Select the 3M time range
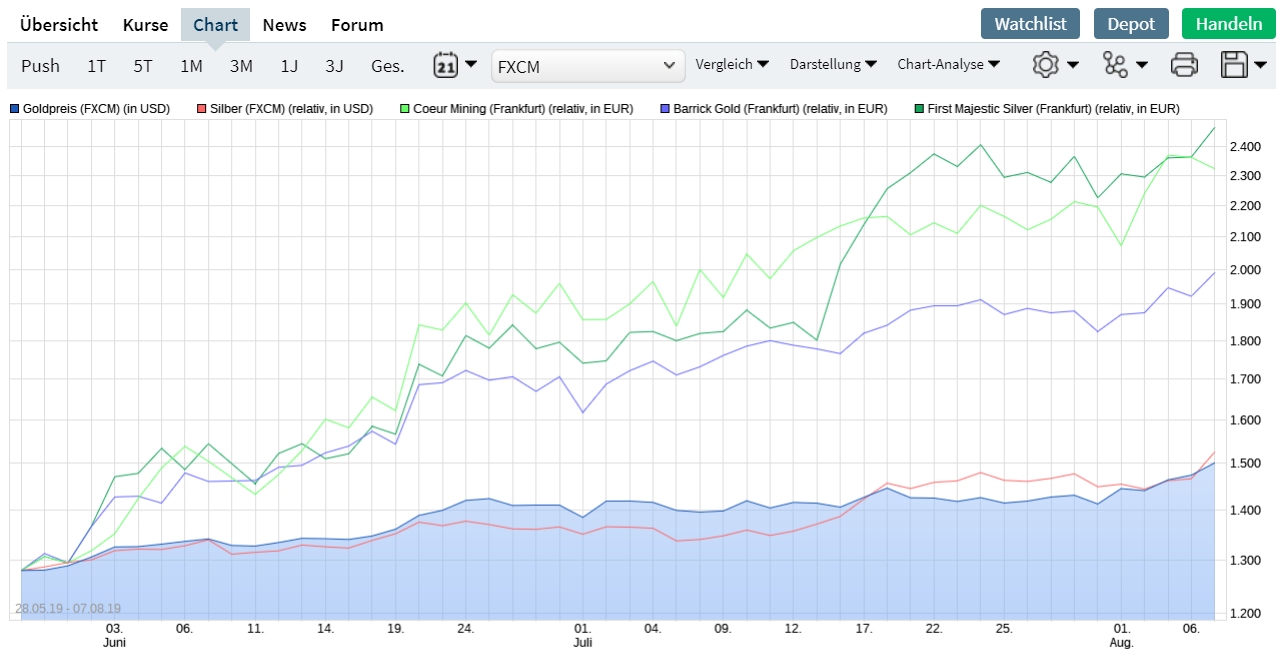 pos(241,66)
